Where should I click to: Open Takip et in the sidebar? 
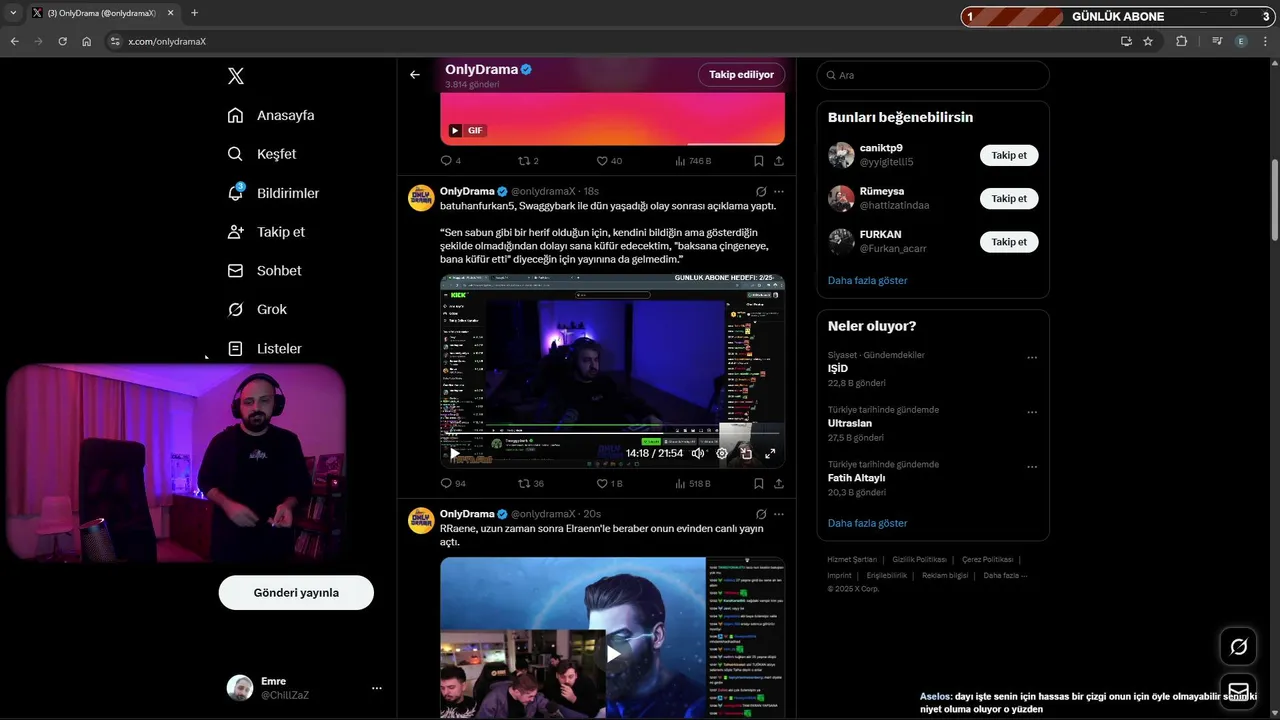point(266,232)
